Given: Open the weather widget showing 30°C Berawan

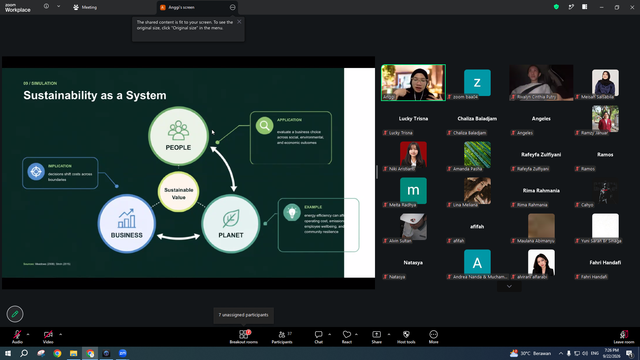Looking at the screenshot, I should click(x=531, y=353).
